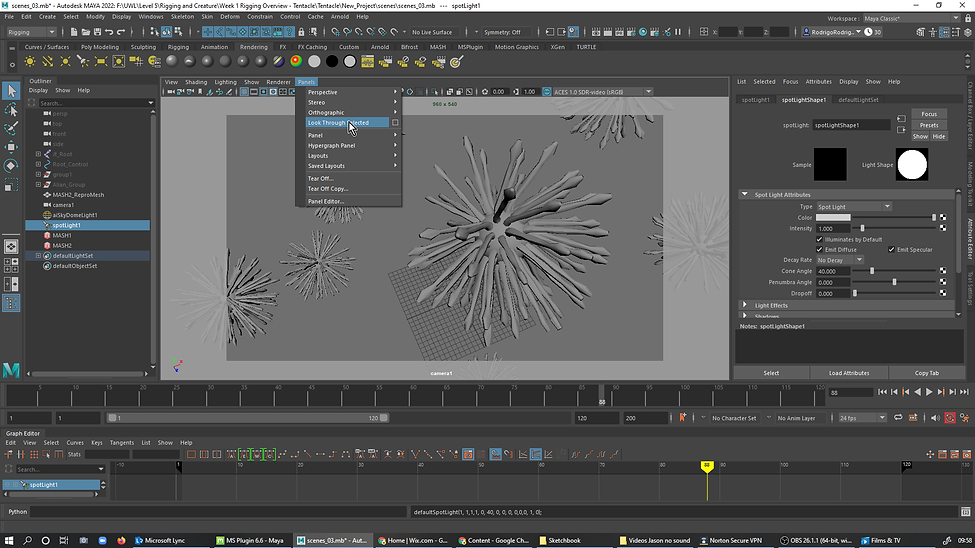Choose Look Through Selected menu item
975x548 pixels.
[348, 123]
